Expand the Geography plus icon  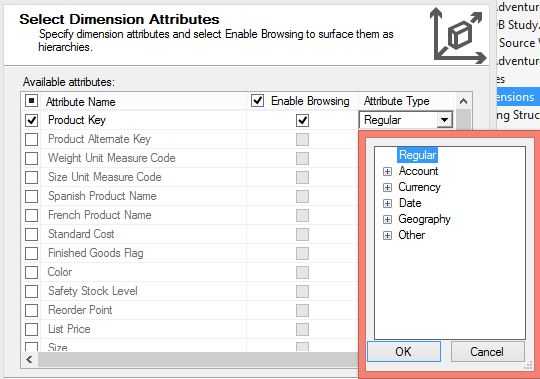(387, 219)
